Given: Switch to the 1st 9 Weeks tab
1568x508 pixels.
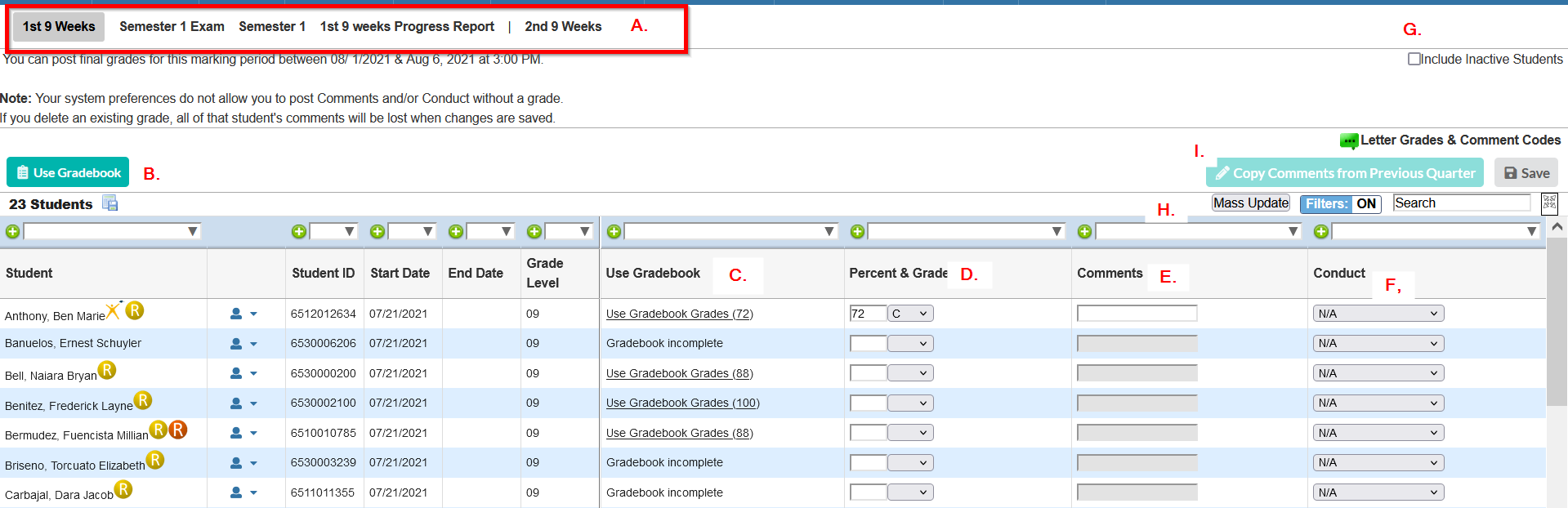Looking at the screenshot, I should (x=59, y=27).
